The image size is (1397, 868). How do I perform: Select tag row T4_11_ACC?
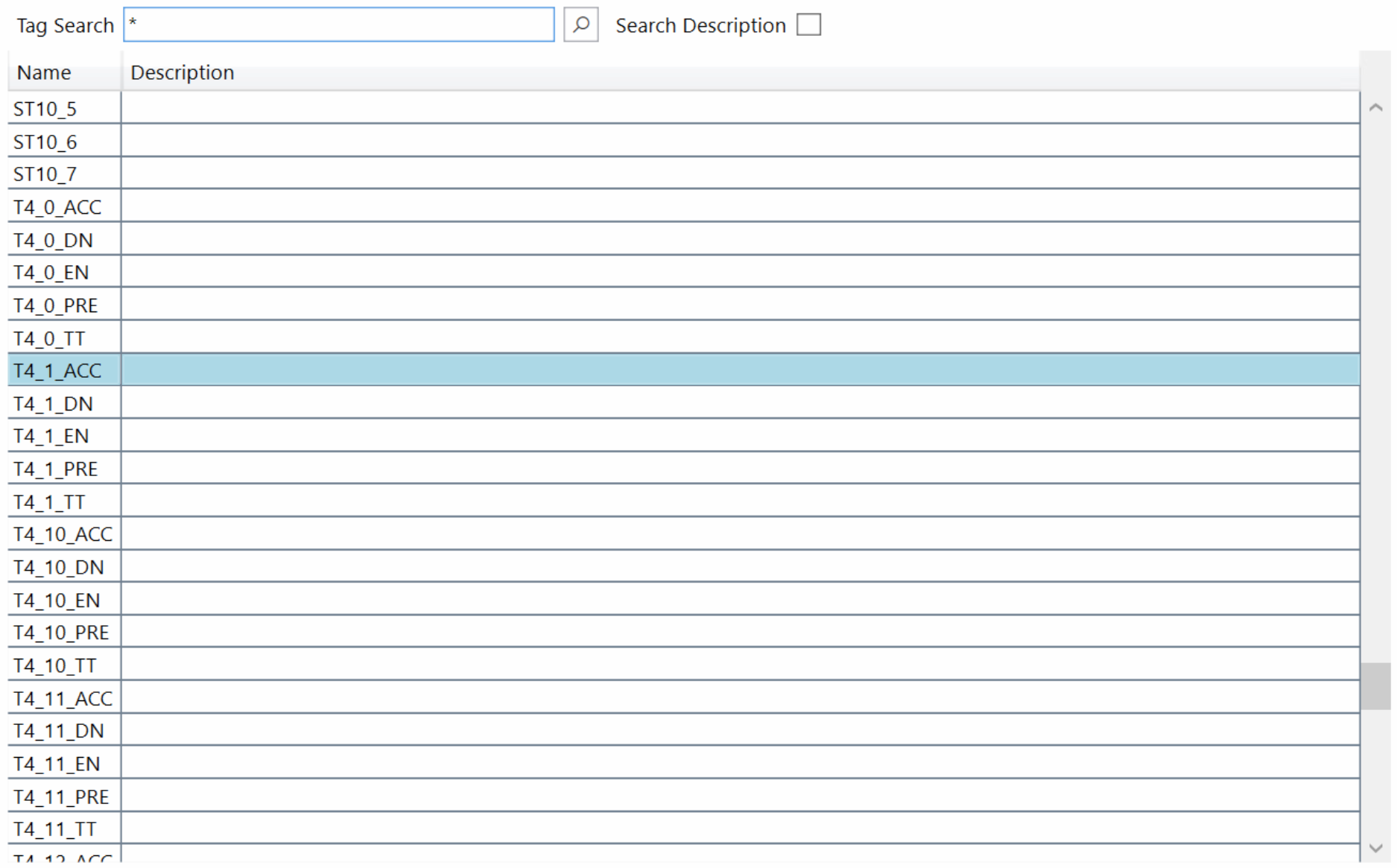pyautogui.click(x=684, y=698)
